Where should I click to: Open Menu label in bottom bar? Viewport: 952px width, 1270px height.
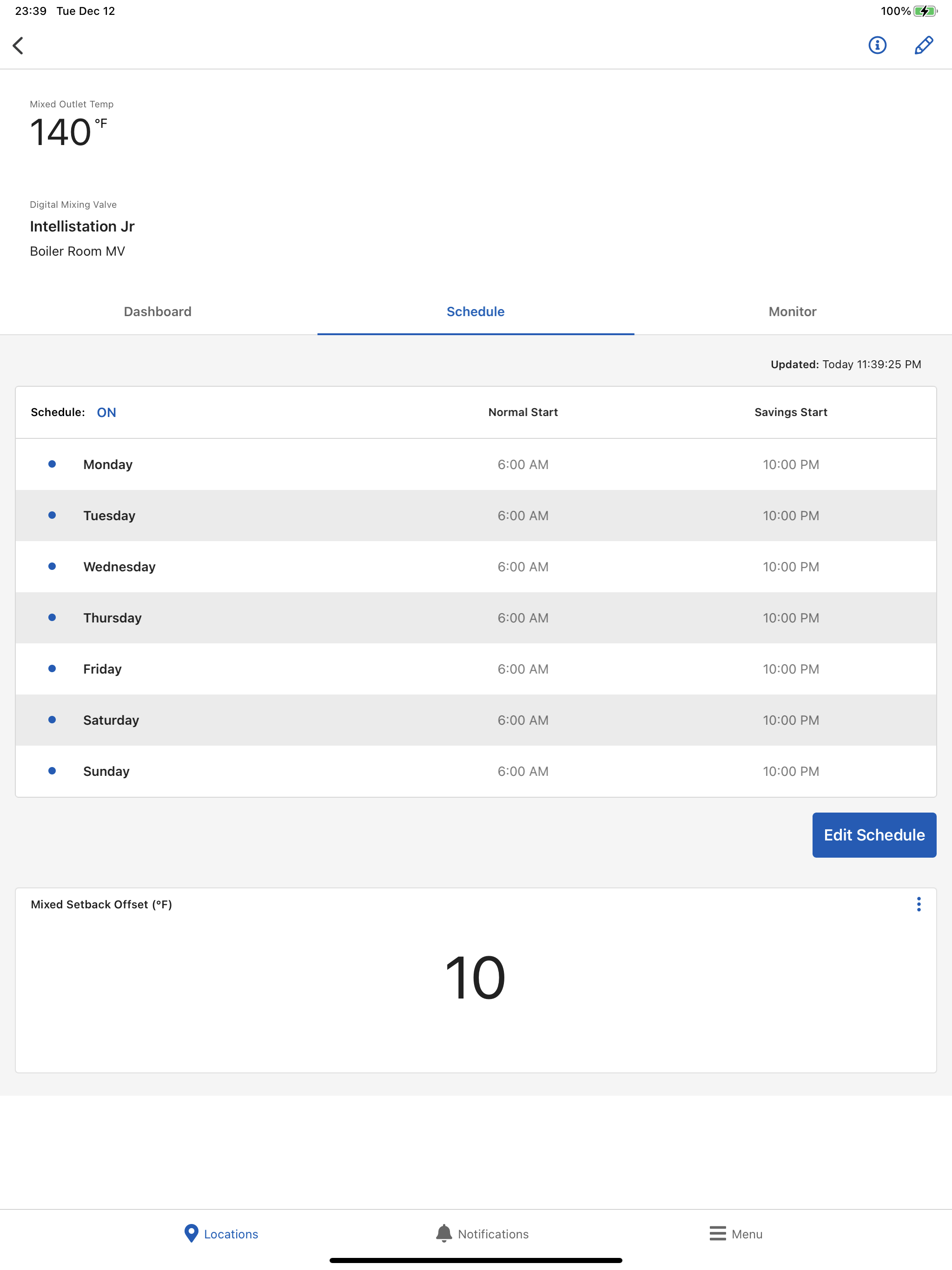coord(747,1234)
